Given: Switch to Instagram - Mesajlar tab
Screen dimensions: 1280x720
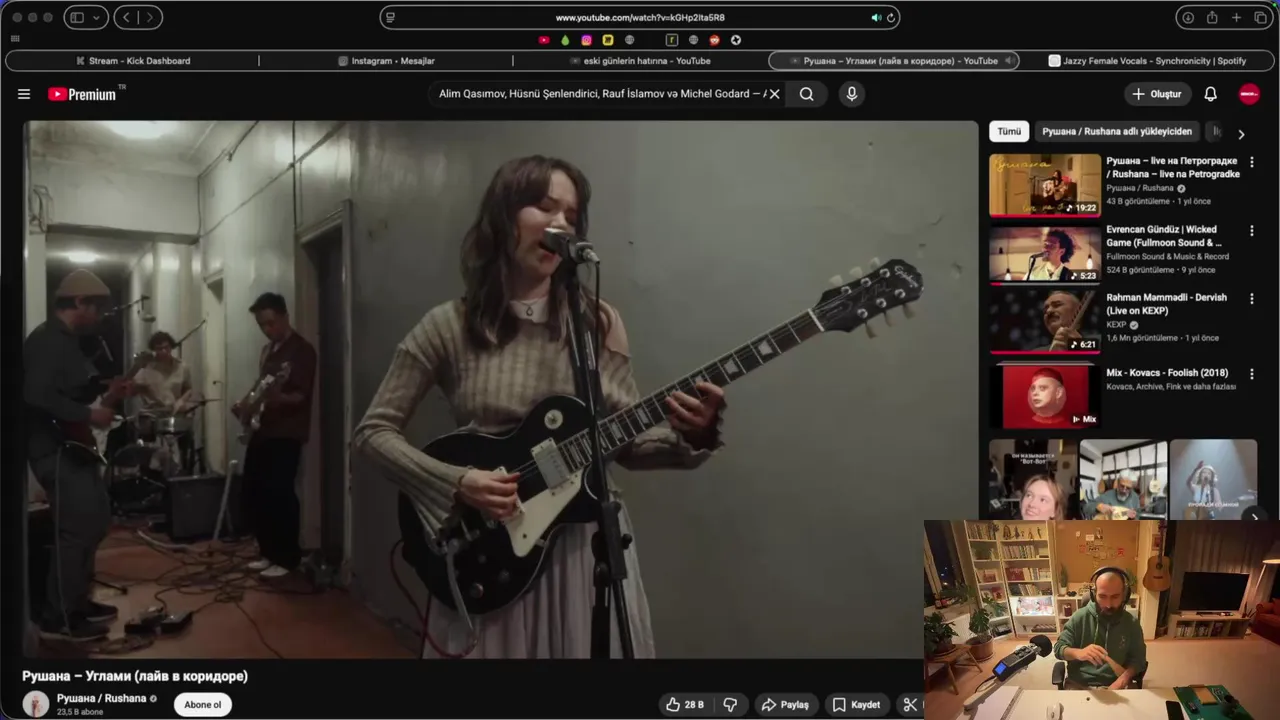Looking at the screenshot, I should pyautogui.click(x=386, y=61).
